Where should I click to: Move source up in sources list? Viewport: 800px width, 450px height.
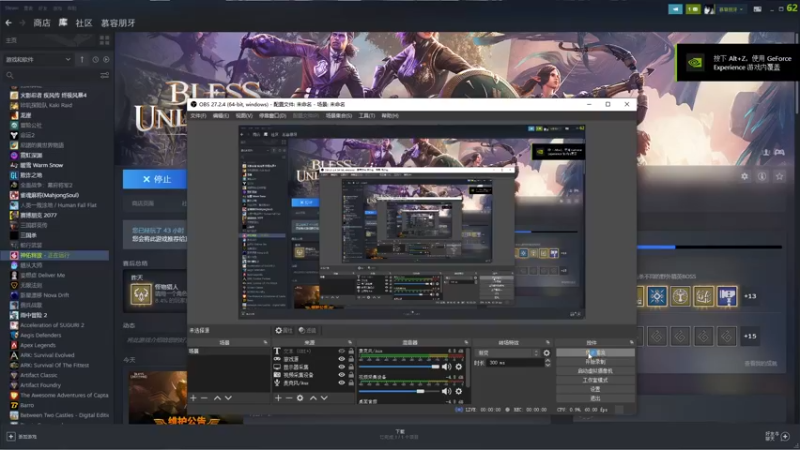click(x=313, y=398)
